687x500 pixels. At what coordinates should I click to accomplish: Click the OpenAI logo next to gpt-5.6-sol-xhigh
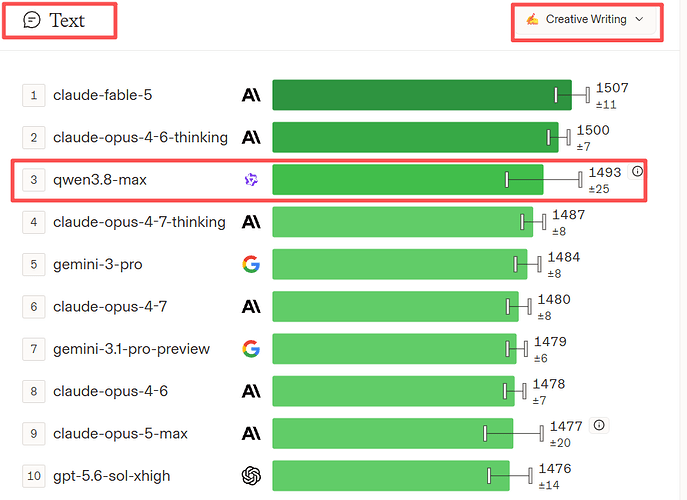tap(251, 476)
